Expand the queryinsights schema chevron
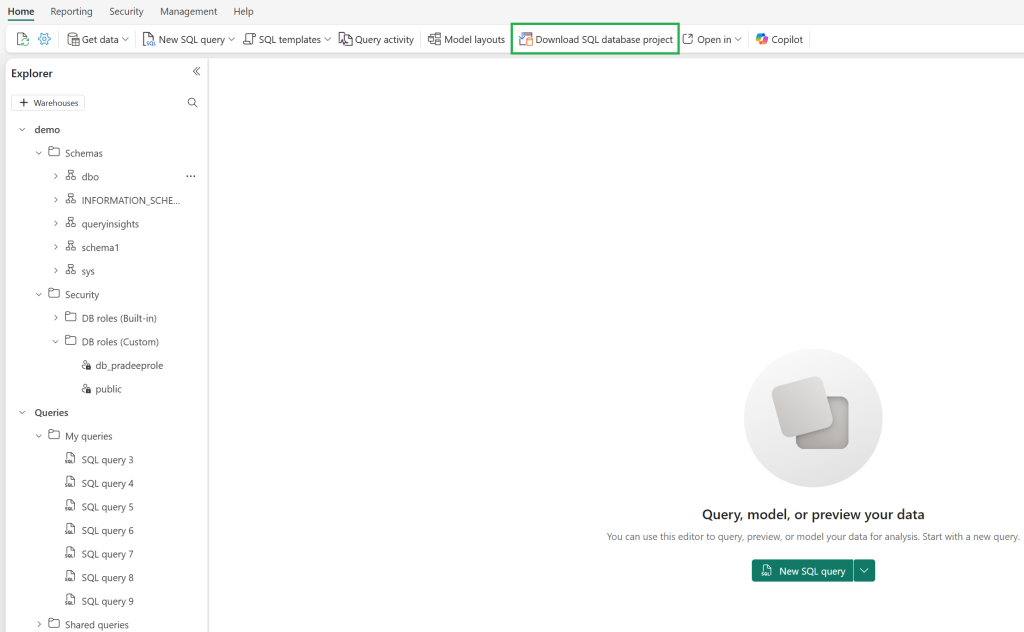The height and width of the screenshot is (632, 1024). (56, 223)
